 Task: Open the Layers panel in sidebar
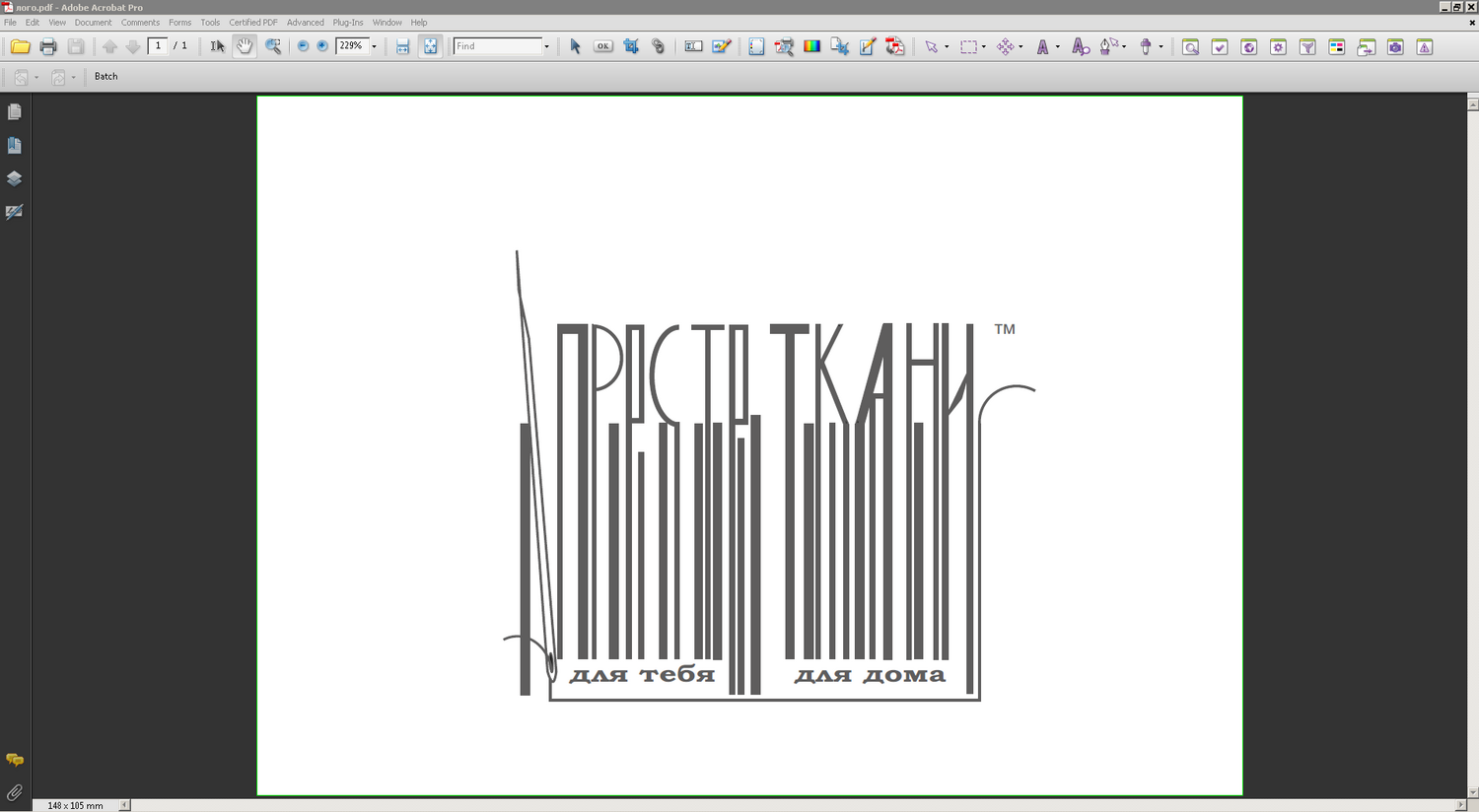click(x=15, y=178)
